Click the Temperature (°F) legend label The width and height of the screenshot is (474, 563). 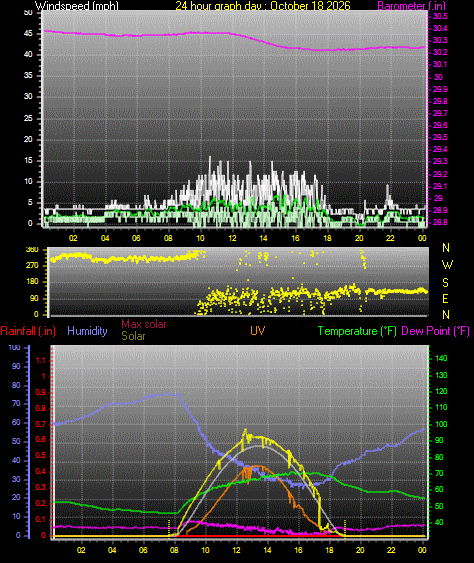357,331
